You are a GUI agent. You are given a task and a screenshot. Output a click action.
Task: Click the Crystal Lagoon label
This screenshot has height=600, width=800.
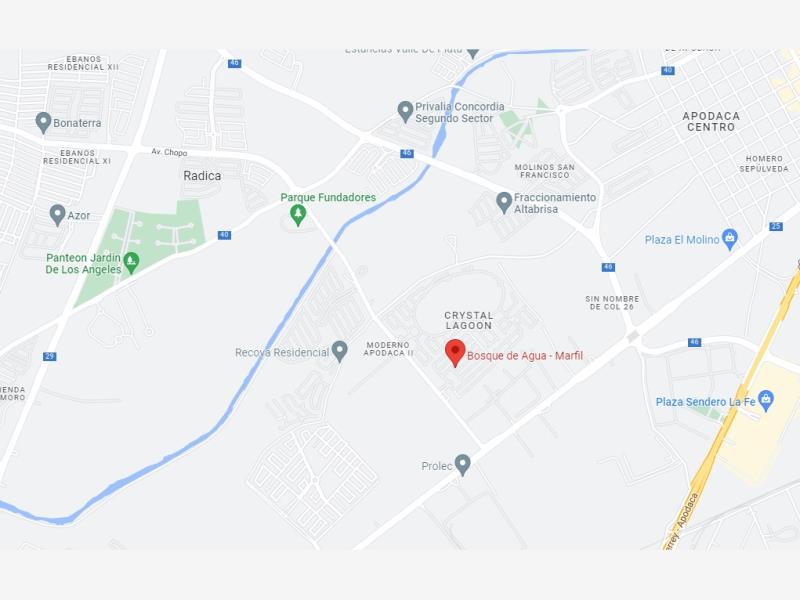point(468,320)
